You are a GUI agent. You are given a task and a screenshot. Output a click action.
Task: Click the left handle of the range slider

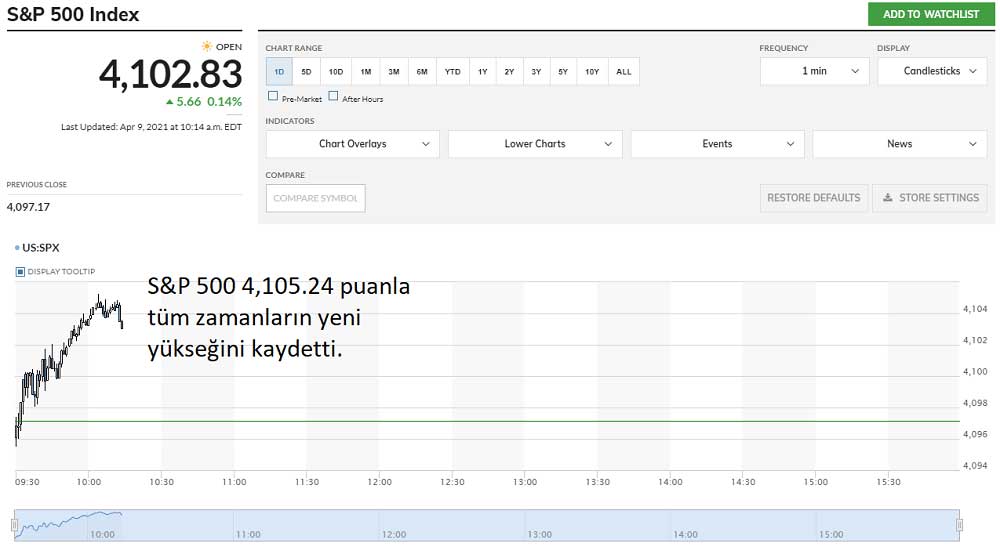click(x=14, y=525)
